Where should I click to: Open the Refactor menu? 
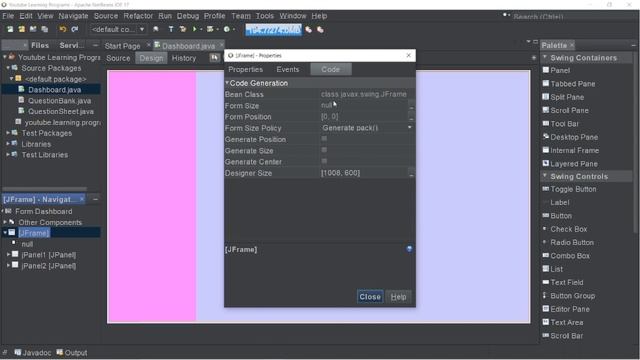point(138,16)
